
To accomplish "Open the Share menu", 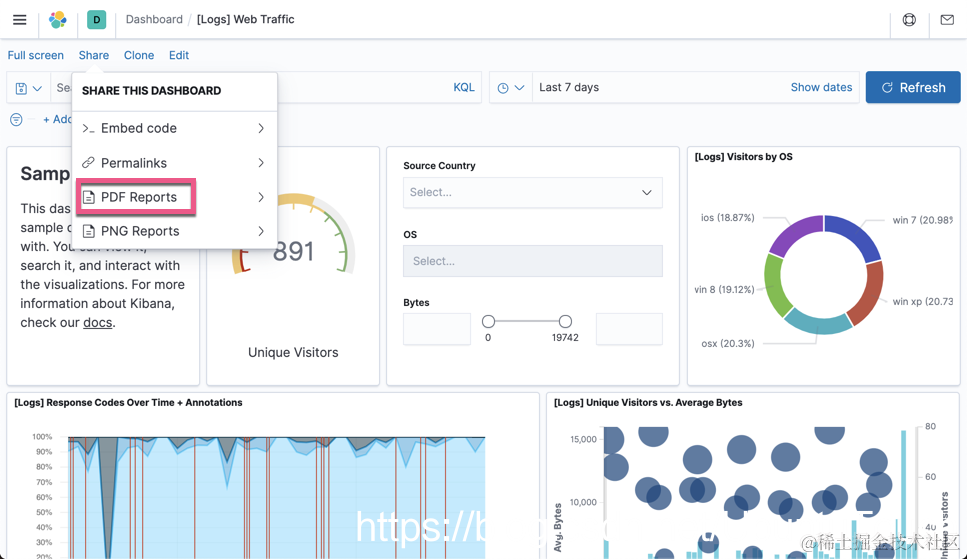I will click(94, 55).
